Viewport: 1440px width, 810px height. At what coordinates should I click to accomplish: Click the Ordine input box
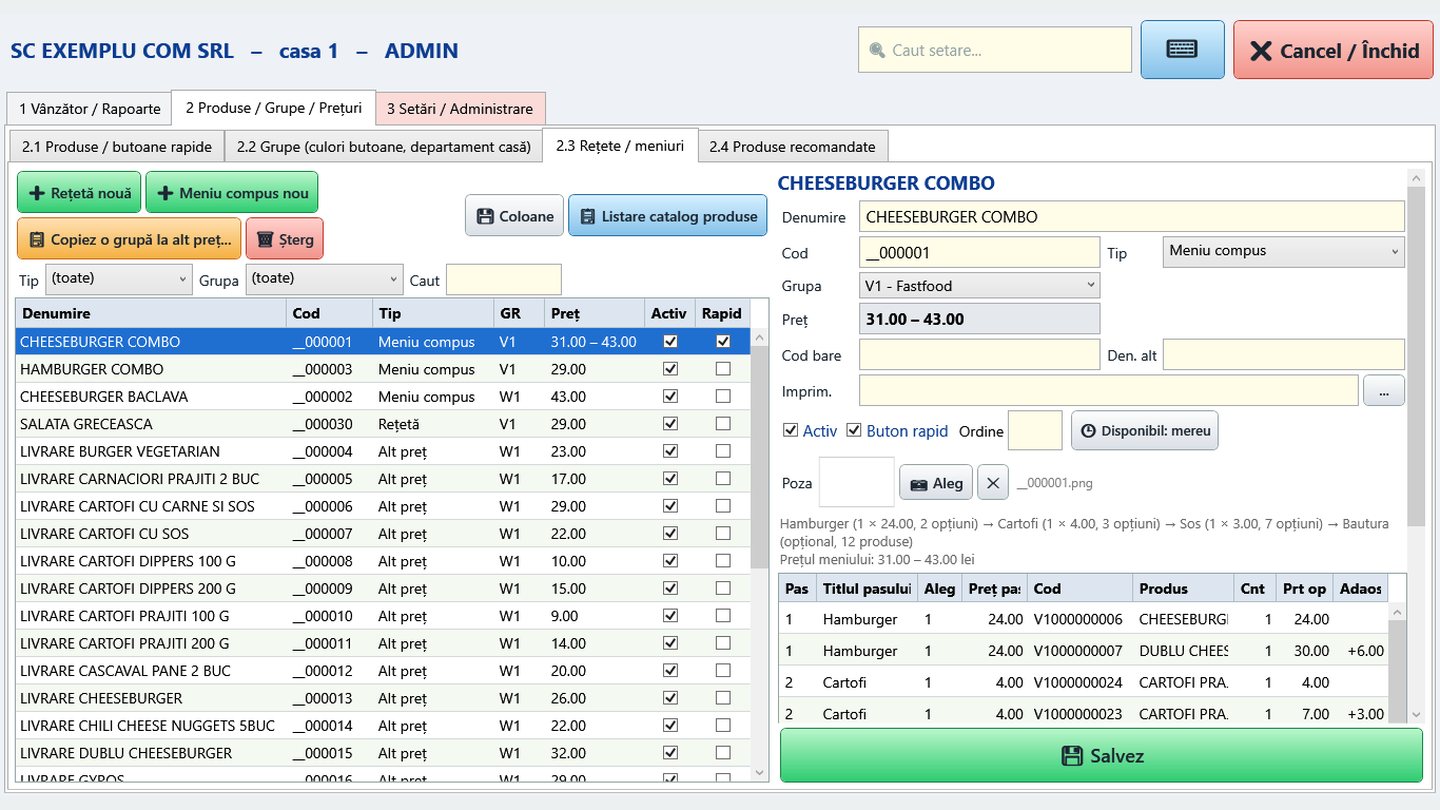1035,431
